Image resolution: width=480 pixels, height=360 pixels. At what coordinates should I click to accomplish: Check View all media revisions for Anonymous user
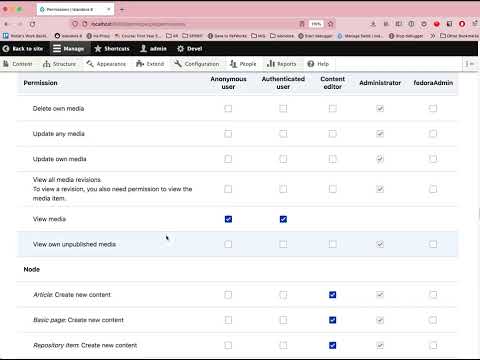point(228,189)
